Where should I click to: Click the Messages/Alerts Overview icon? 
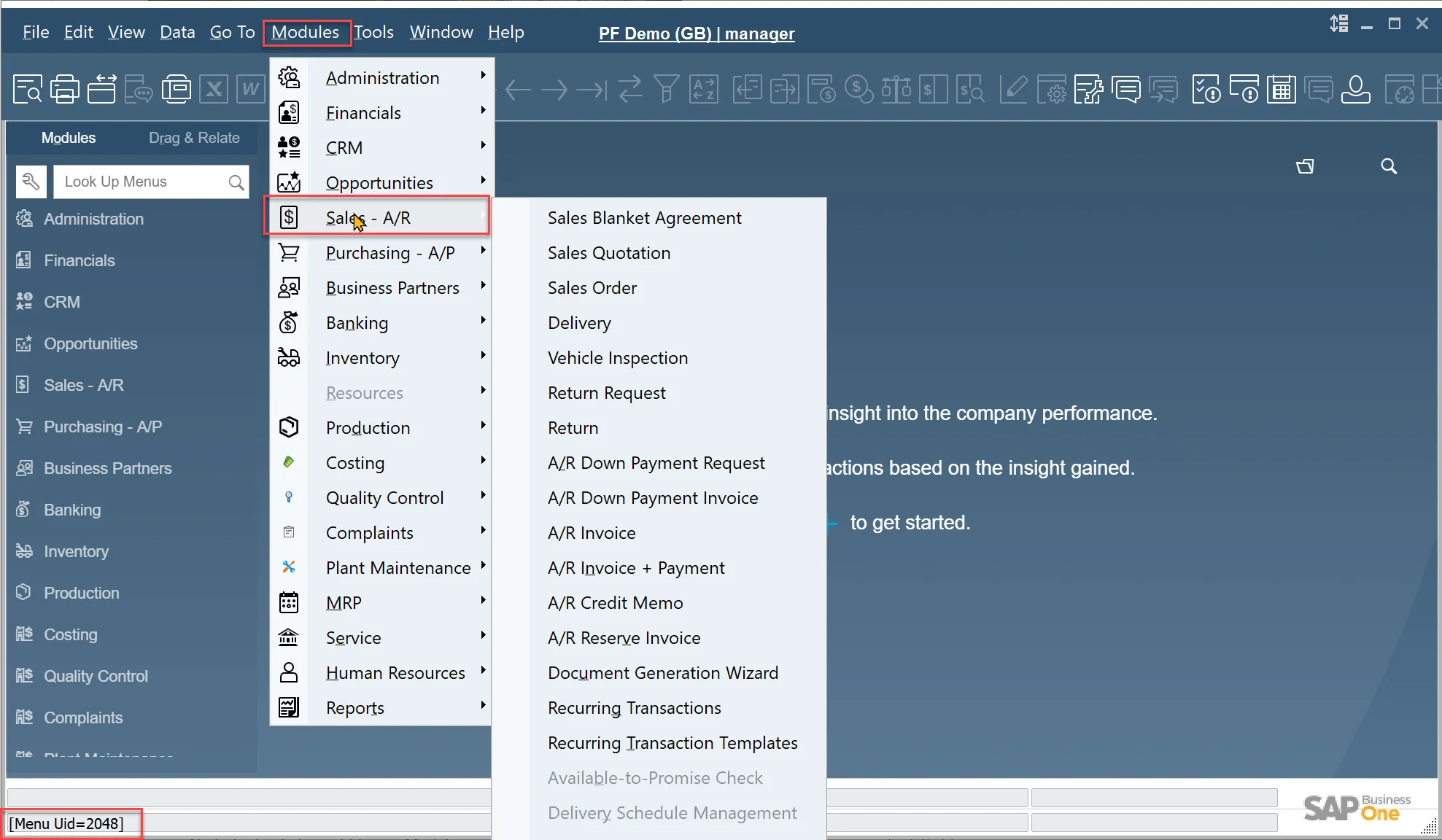1127,90
